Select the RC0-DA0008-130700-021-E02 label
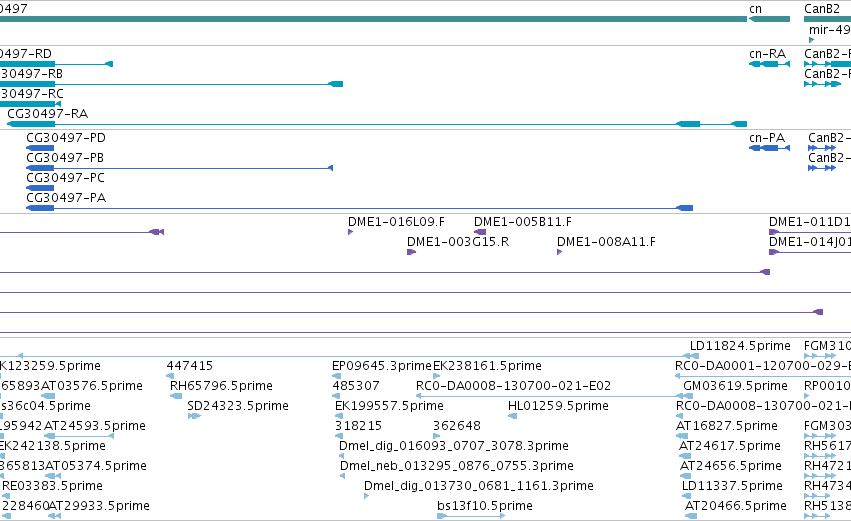The height and width of the screenshot is (521, 851). [x=513, y=386]
